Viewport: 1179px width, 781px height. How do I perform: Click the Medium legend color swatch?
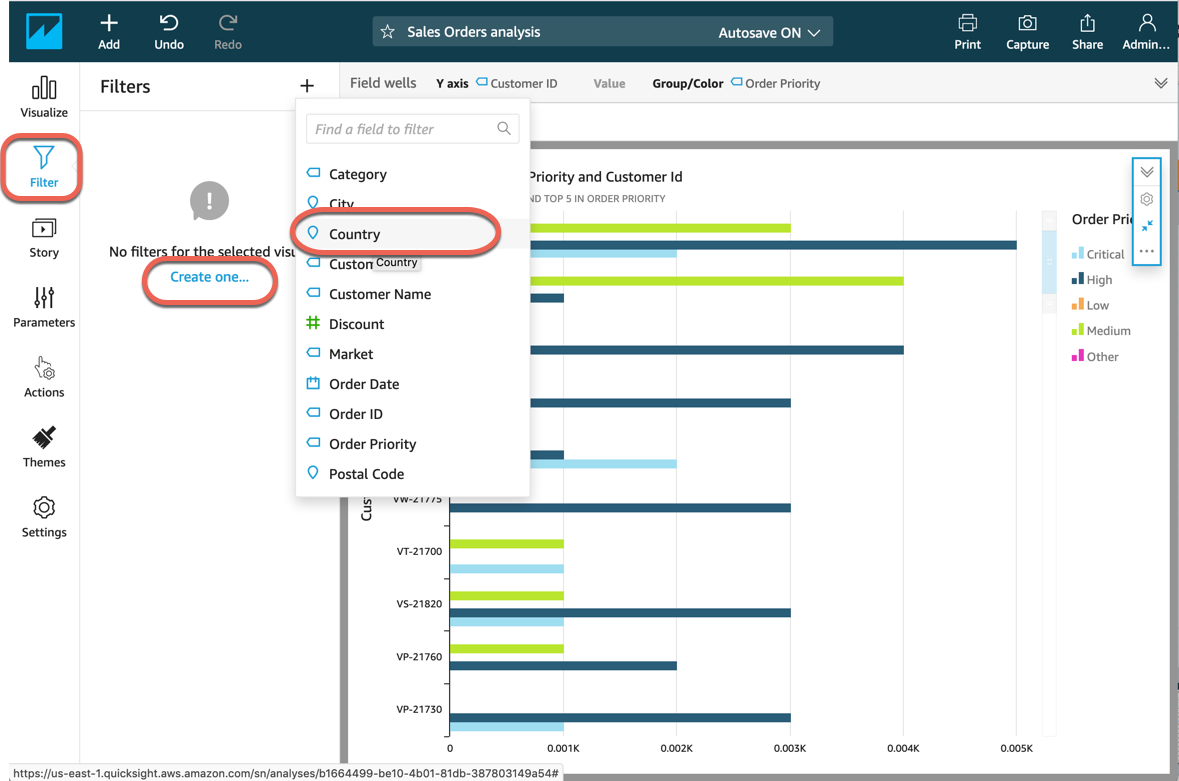tap(1077, 330)
